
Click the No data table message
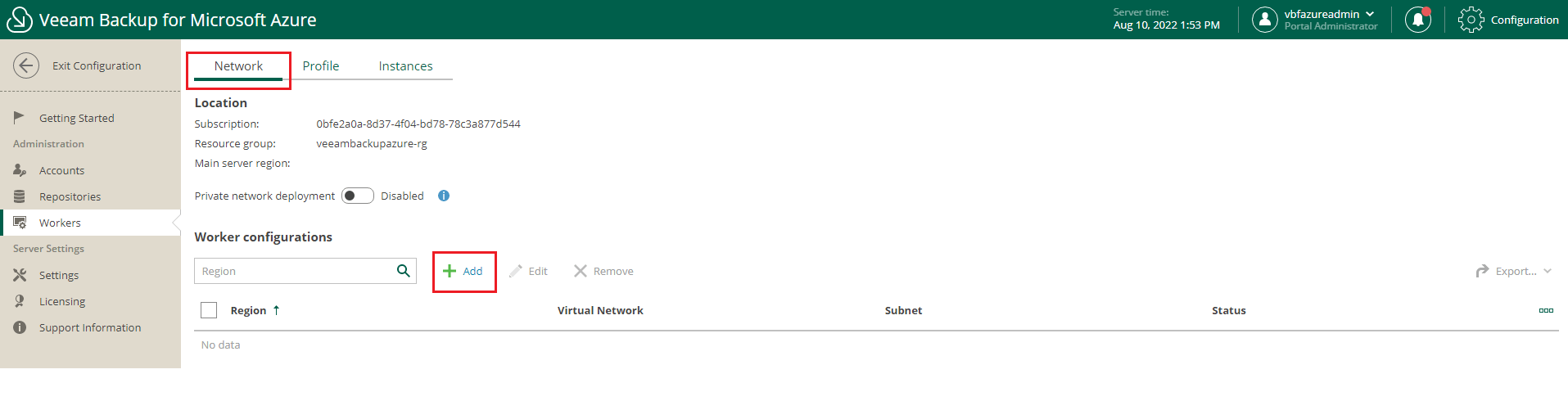[x=221, y=345]
